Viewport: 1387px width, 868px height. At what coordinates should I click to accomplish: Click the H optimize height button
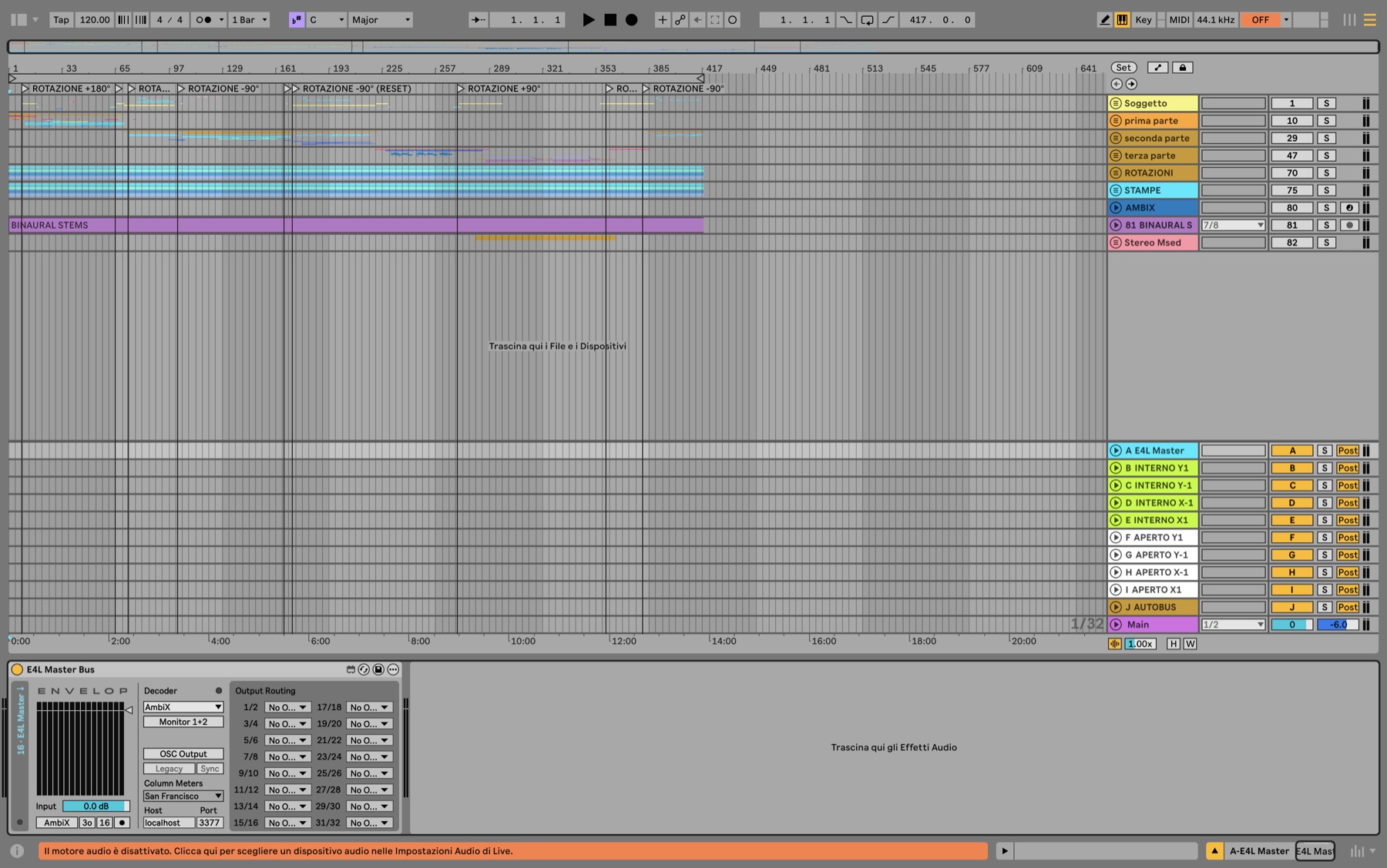click(x=1173, y=644)
